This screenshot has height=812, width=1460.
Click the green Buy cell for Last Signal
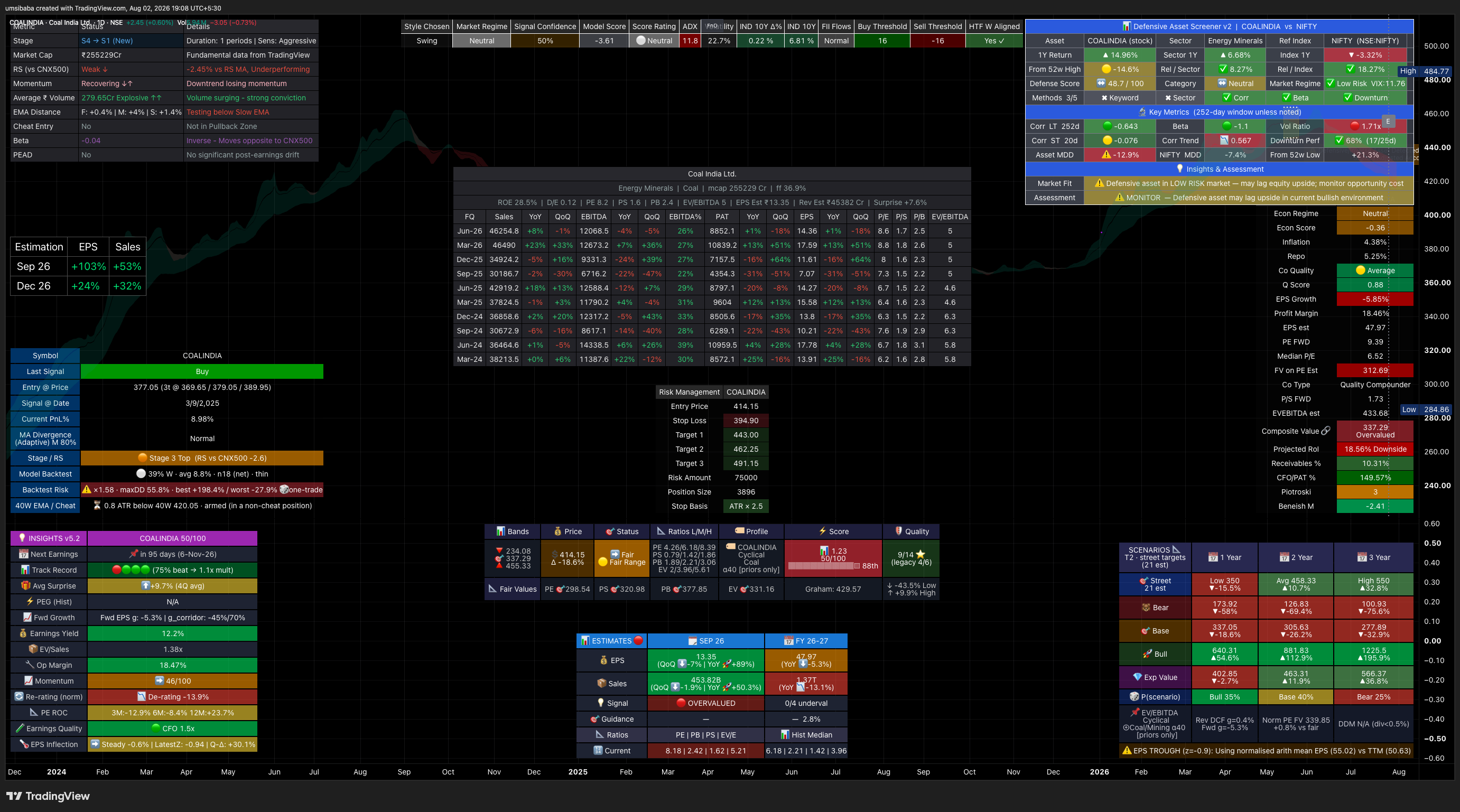pyautogui.click(x=202, y=371)
